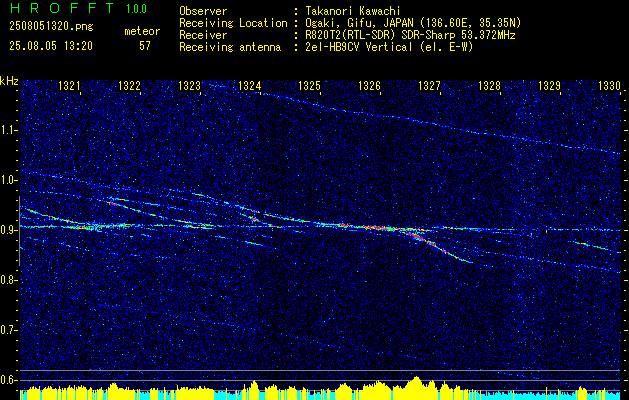Click the 0.6 kHz axis label
Image resolution: width=629 pixels, height=400 pixels.
click(9, 380)
